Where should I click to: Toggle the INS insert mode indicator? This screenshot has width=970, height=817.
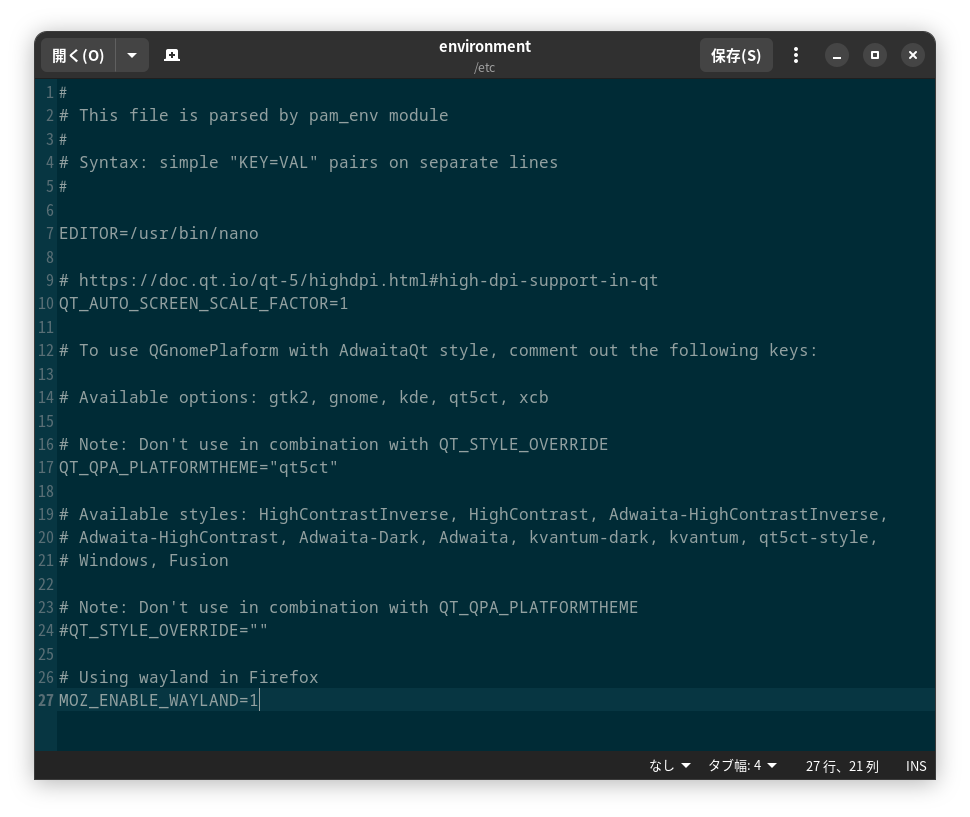tap(916, 766)
